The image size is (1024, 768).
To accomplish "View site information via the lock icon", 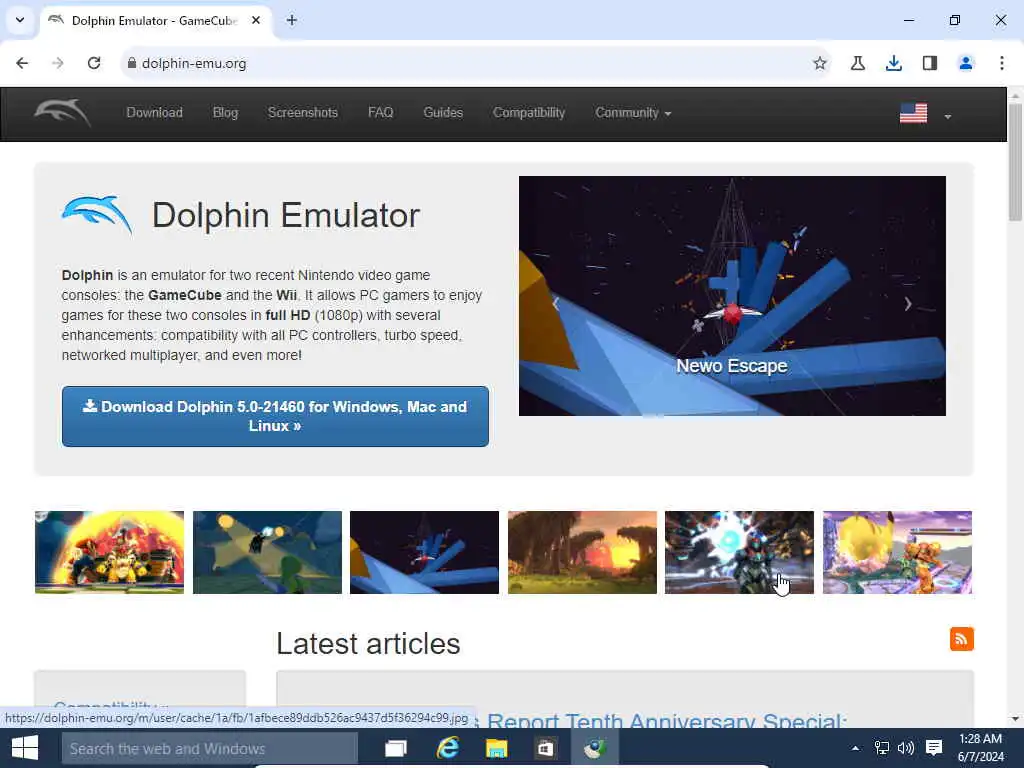I will click(x=132, y=63).
